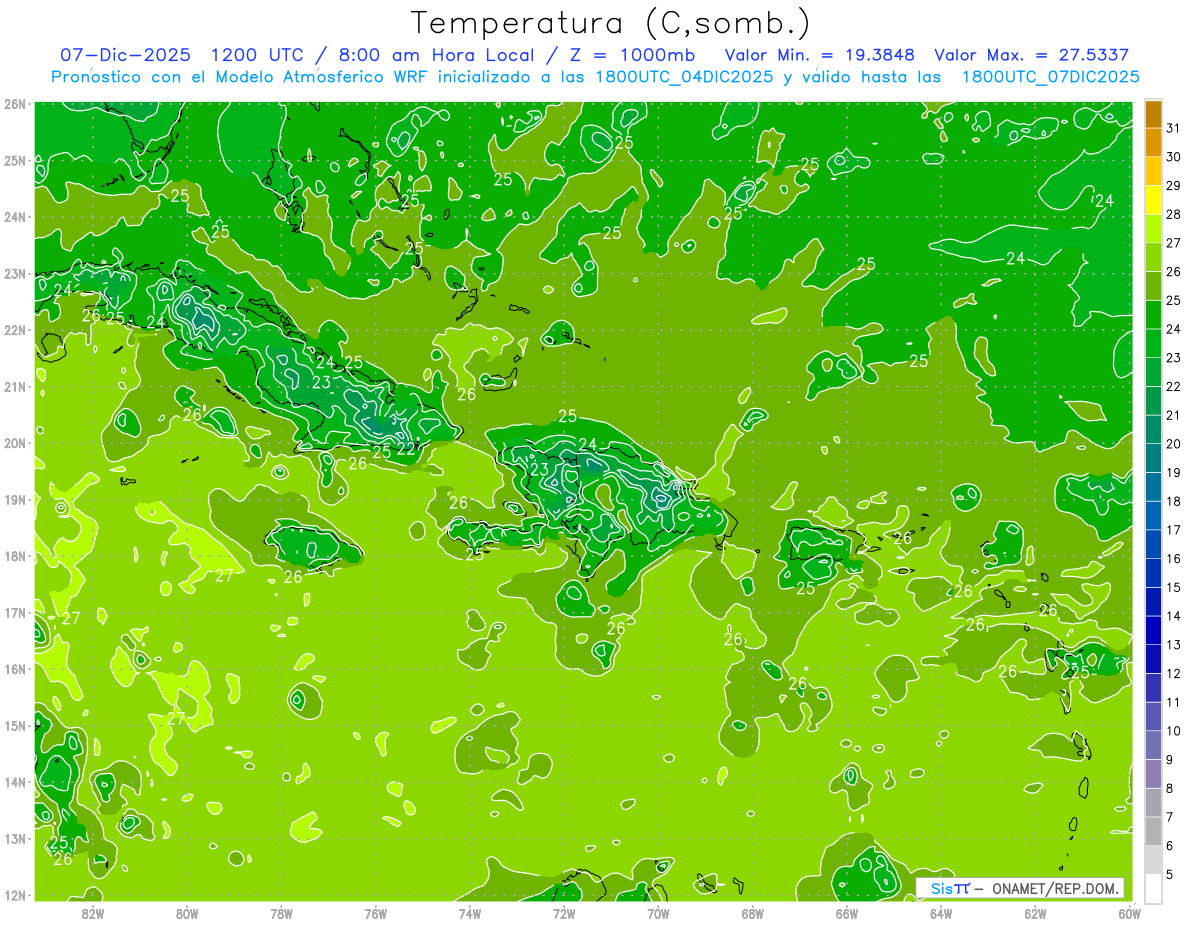Click the '1200 UTC' time label

(259, 55)
